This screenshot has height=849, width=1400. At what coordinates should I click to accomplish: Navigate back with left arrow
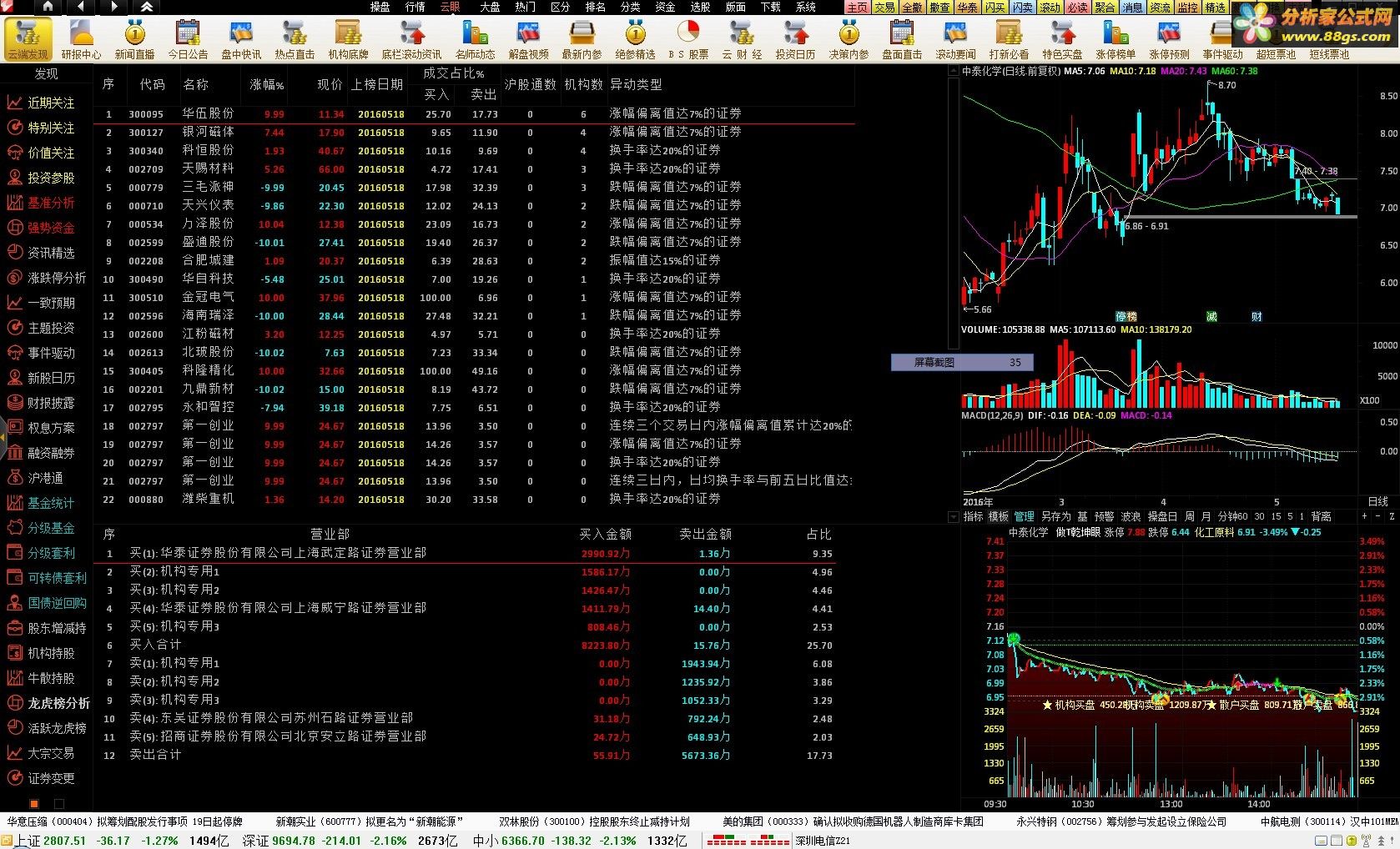[81, 7]
